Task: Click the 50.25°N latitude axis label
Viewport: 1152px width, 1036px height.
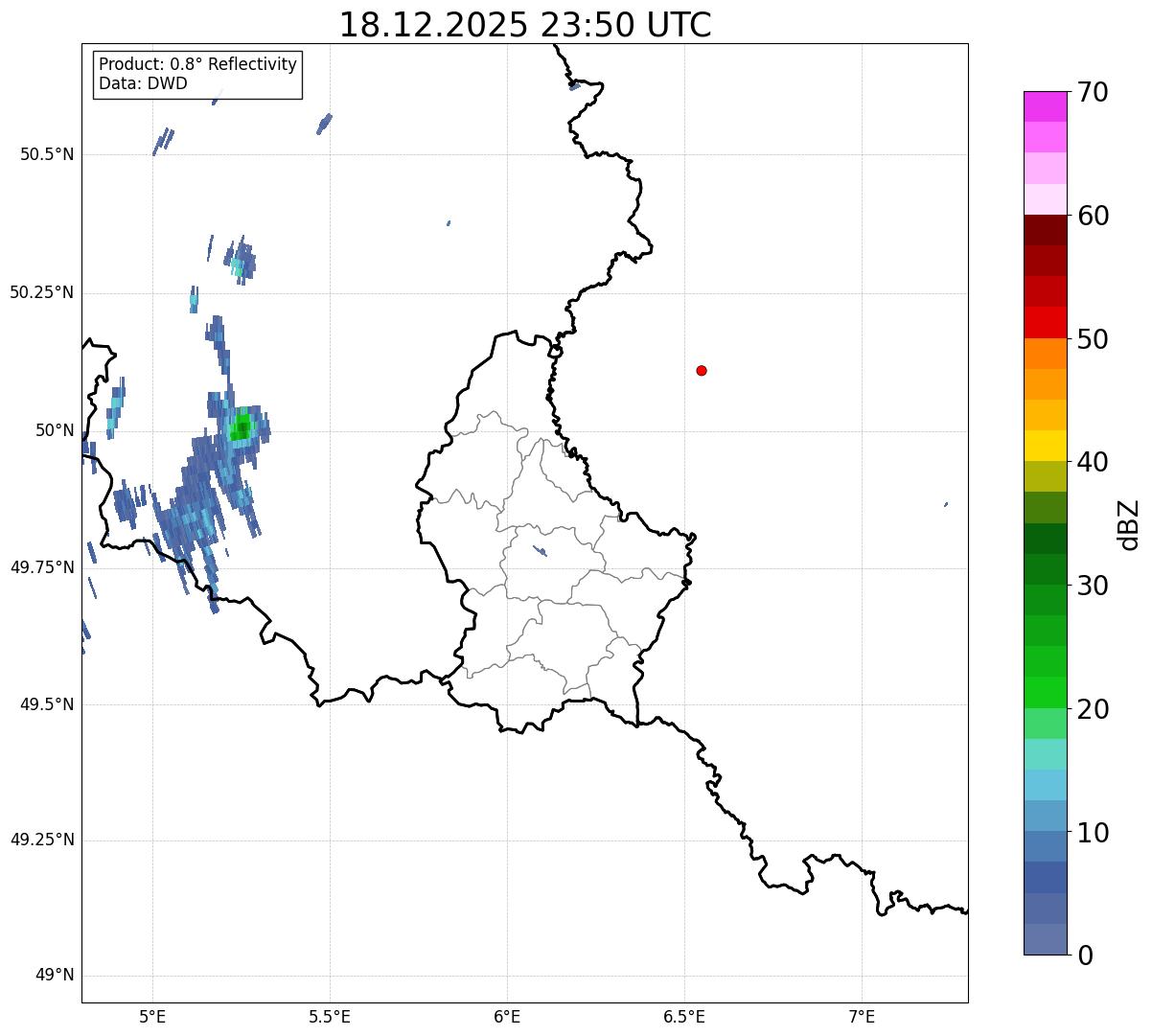Action: click(41, 292)
